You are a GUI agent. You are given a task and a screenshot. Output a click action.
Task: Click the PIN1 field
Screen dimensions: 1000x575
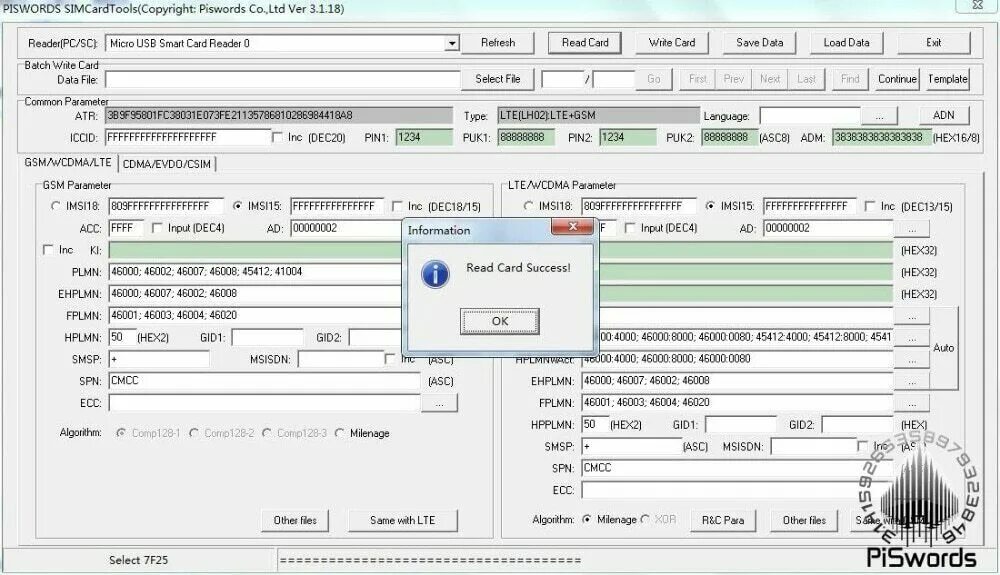coord(424,137)
